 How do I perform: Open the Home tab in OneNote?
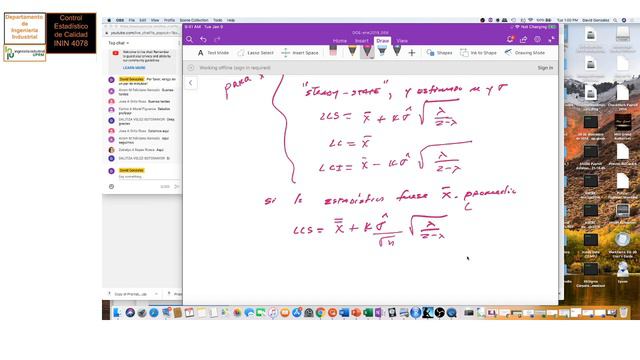point(340,41)
